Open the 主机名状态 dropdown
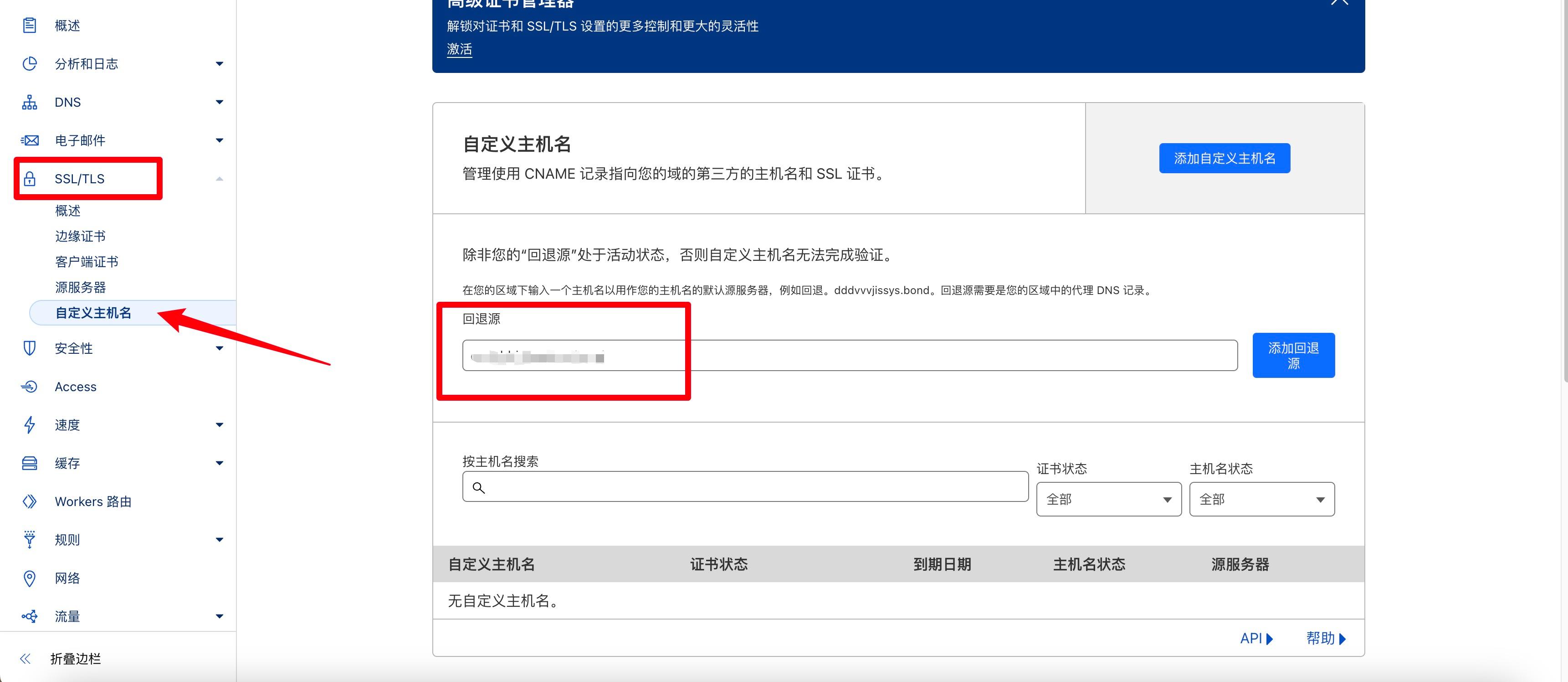Screen dimensions: 1568x682 [x=1262, y=499]
